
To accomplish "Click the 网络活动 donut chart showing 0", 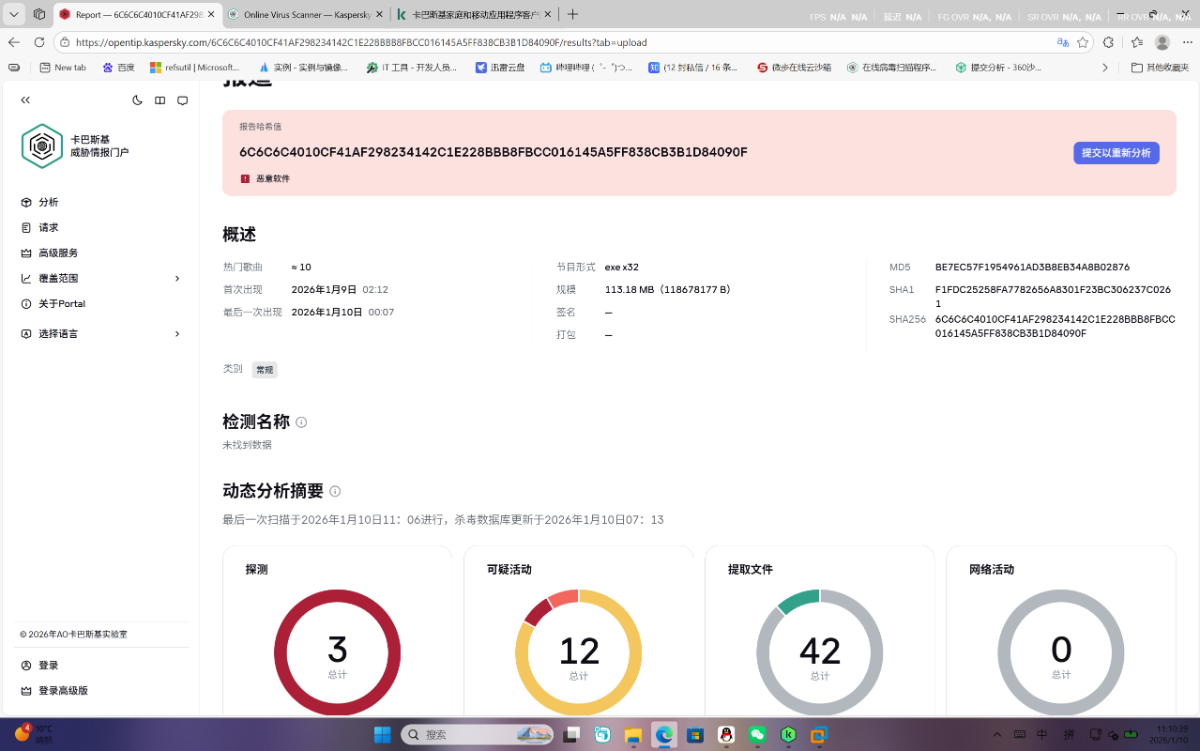I will click(x=1061, y=652).
